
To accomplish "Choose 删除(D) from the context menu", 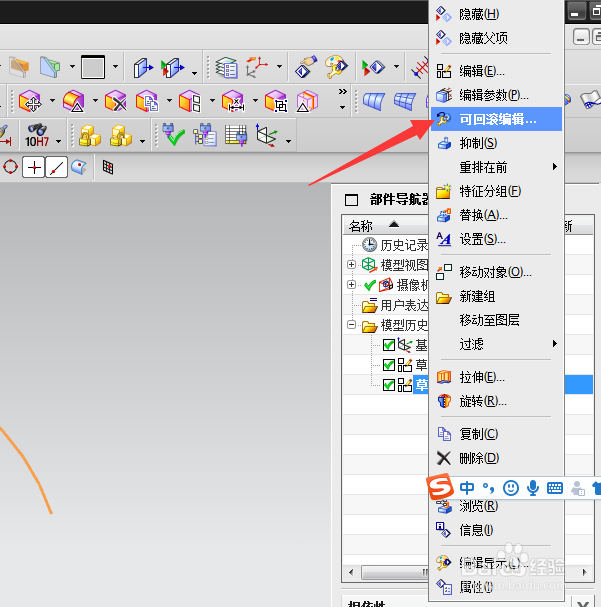I will click(x=496, y=458).
